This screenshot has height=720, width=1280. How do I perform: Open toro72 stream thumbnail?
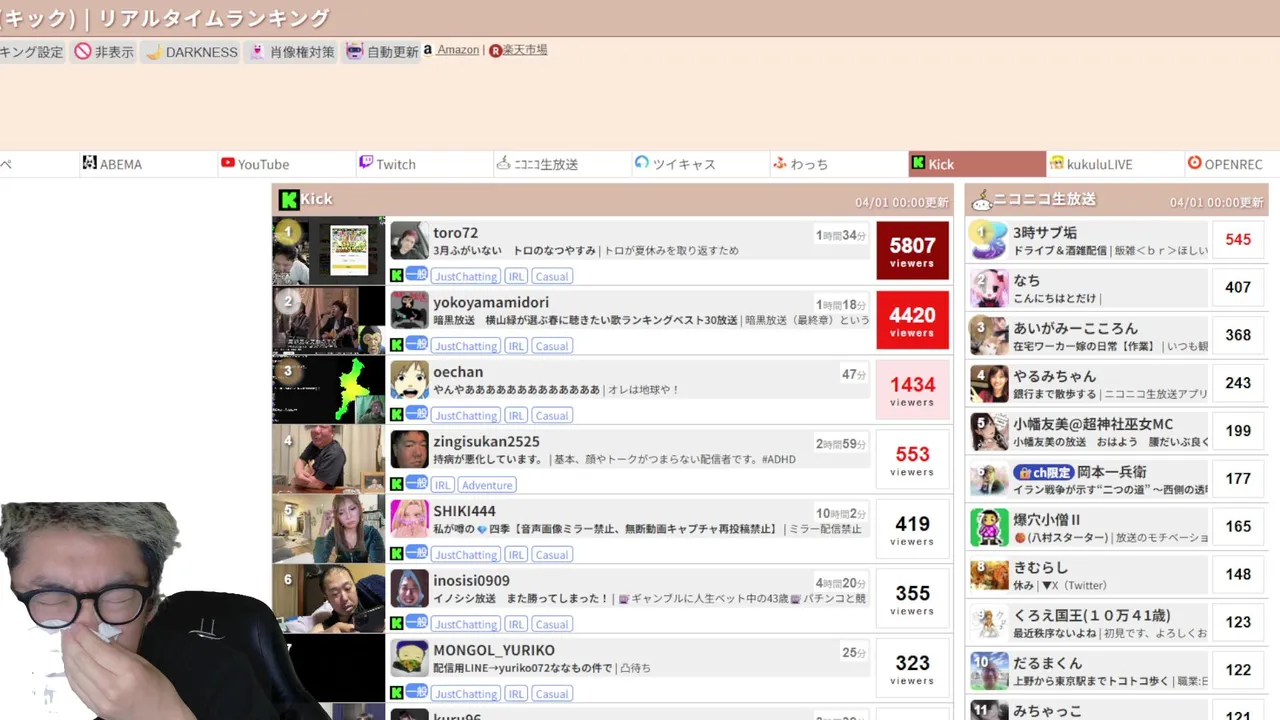pos(329,251)
